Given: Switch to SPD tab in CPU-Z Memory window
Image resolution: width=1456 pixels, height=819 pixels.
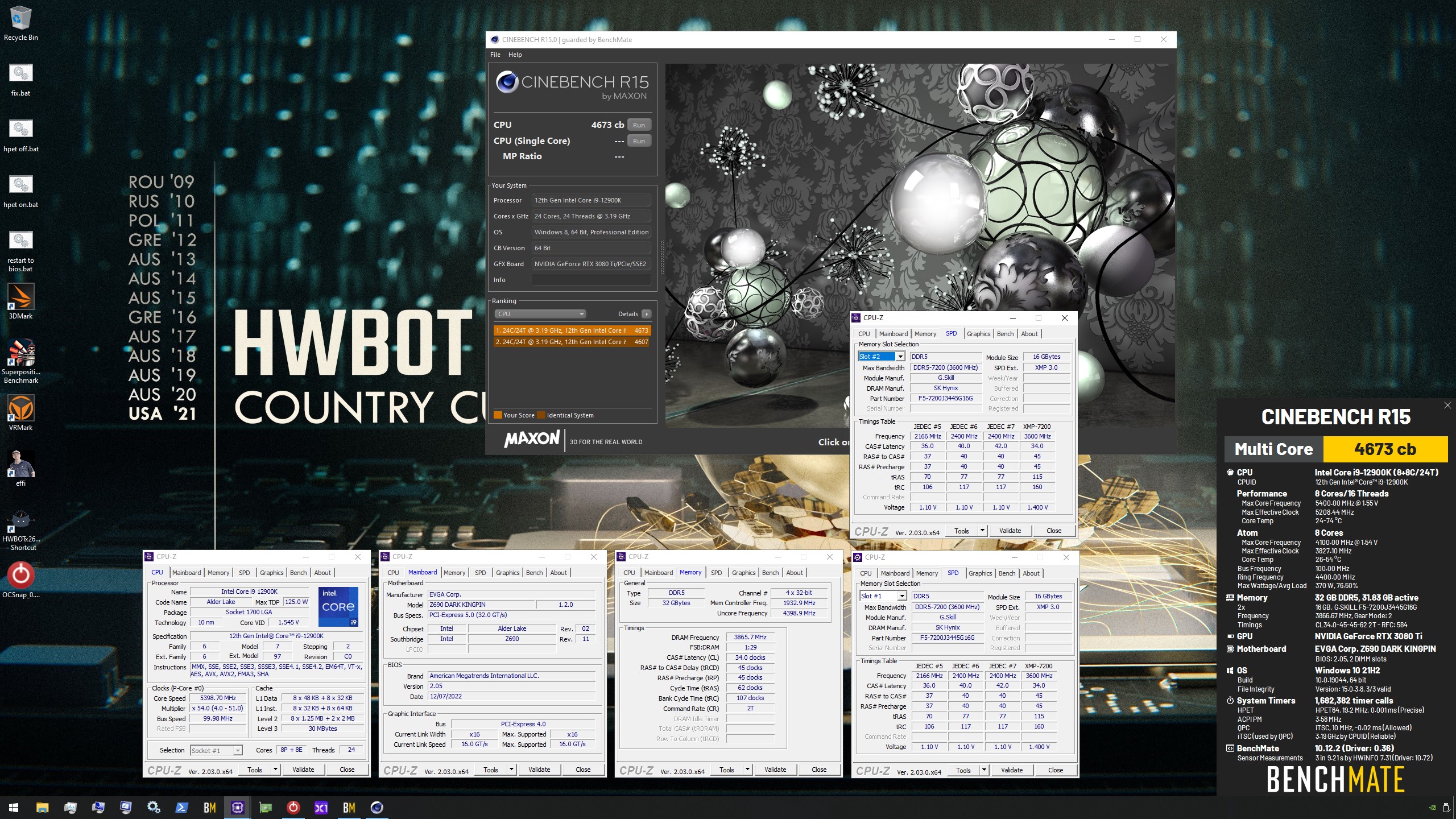Looking at the screenshot, I should pos(716,573).
